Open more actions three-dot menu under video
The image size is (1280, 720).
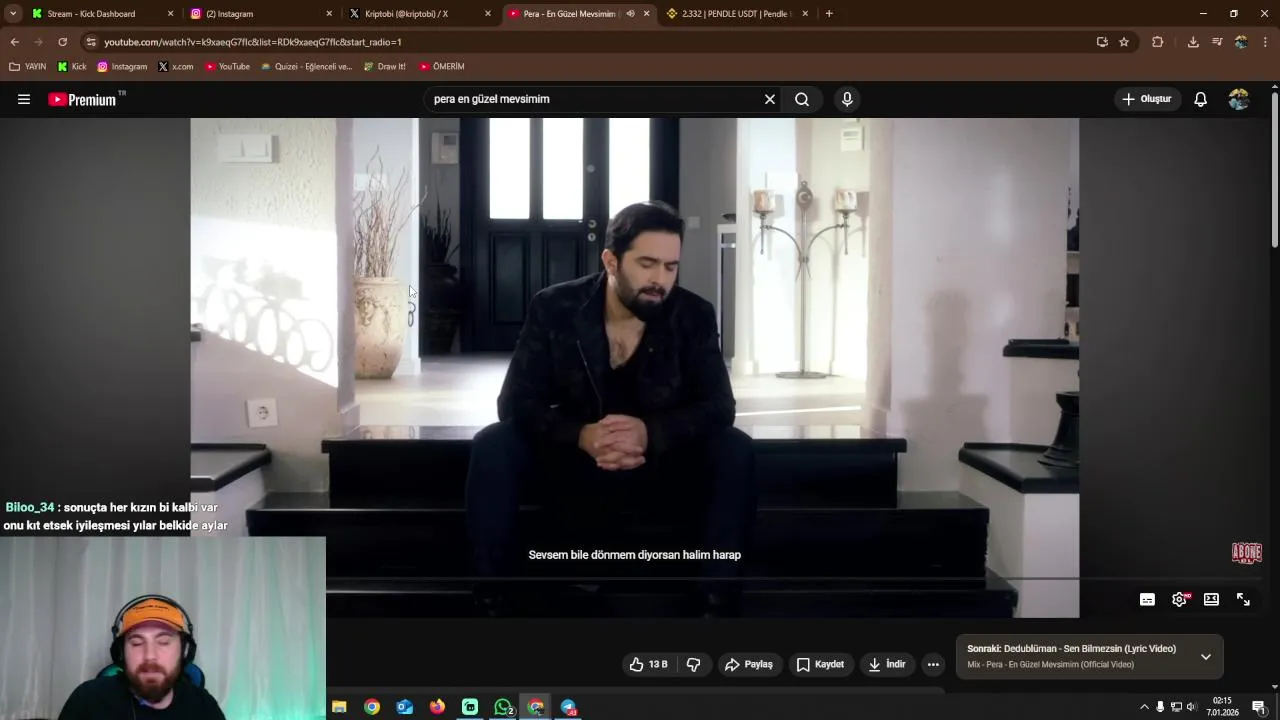pyautogui.click(x=933, y=664)
